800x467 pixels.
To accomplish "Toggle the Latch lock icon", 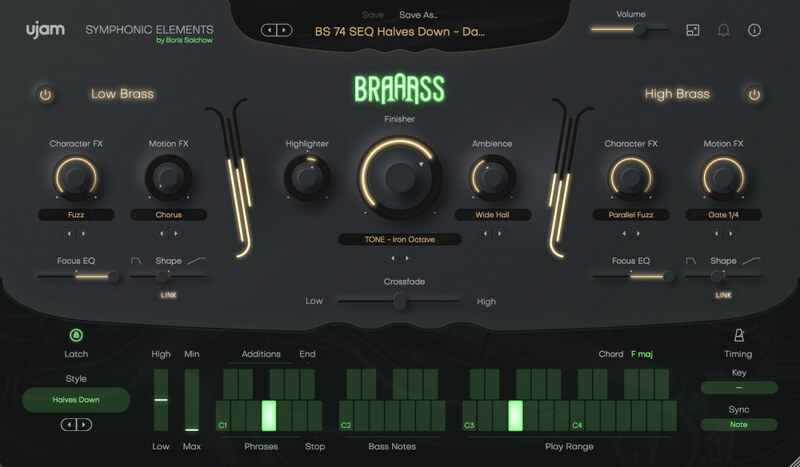I will (76, 336).
